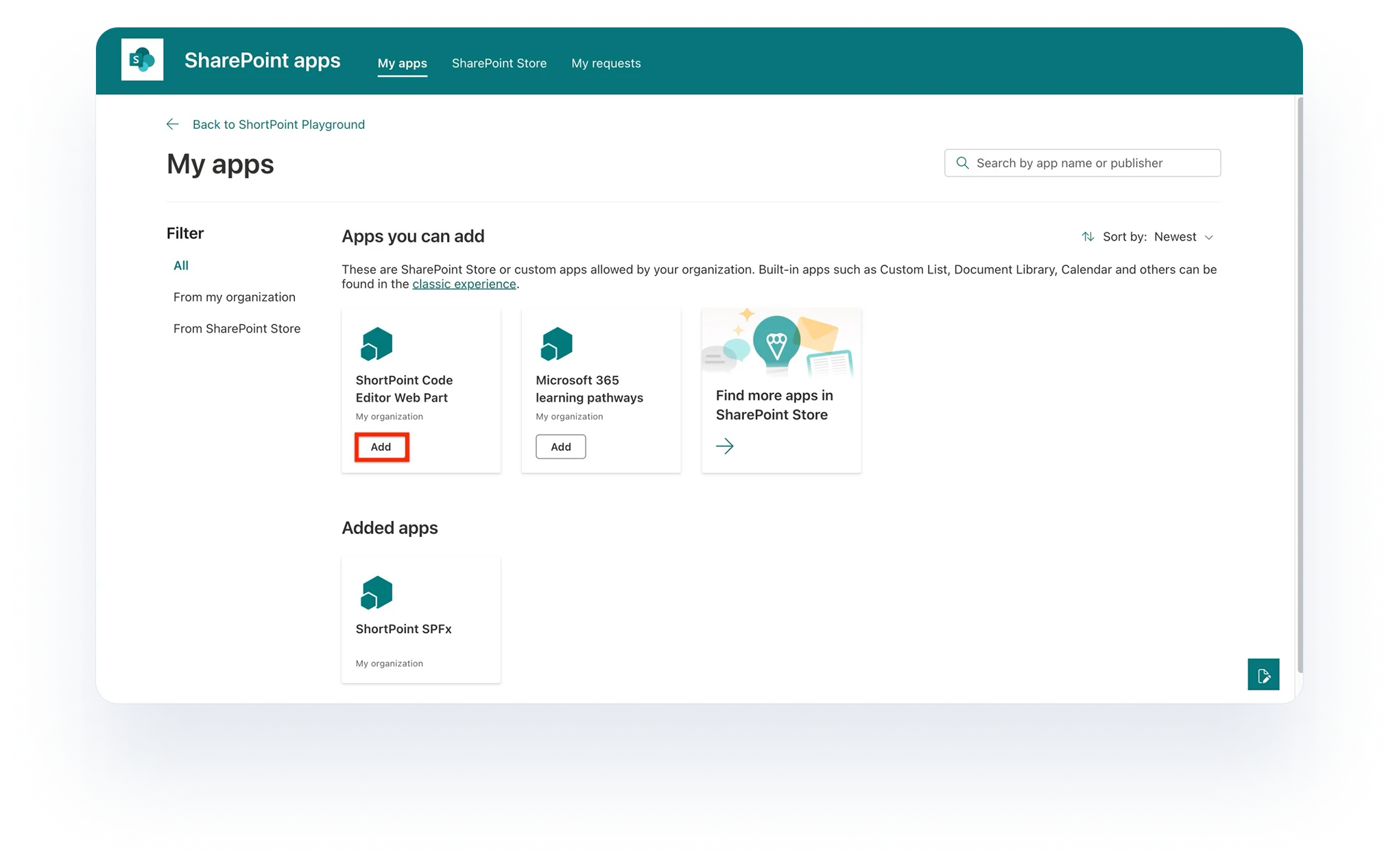Click the arrow under Find more apps
Viewport: 1399px width, 868px height.
[725, 446]
